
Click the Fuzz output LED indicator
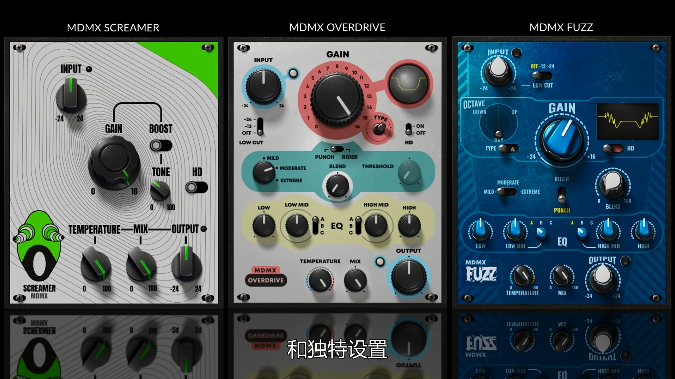pos(625,260)
